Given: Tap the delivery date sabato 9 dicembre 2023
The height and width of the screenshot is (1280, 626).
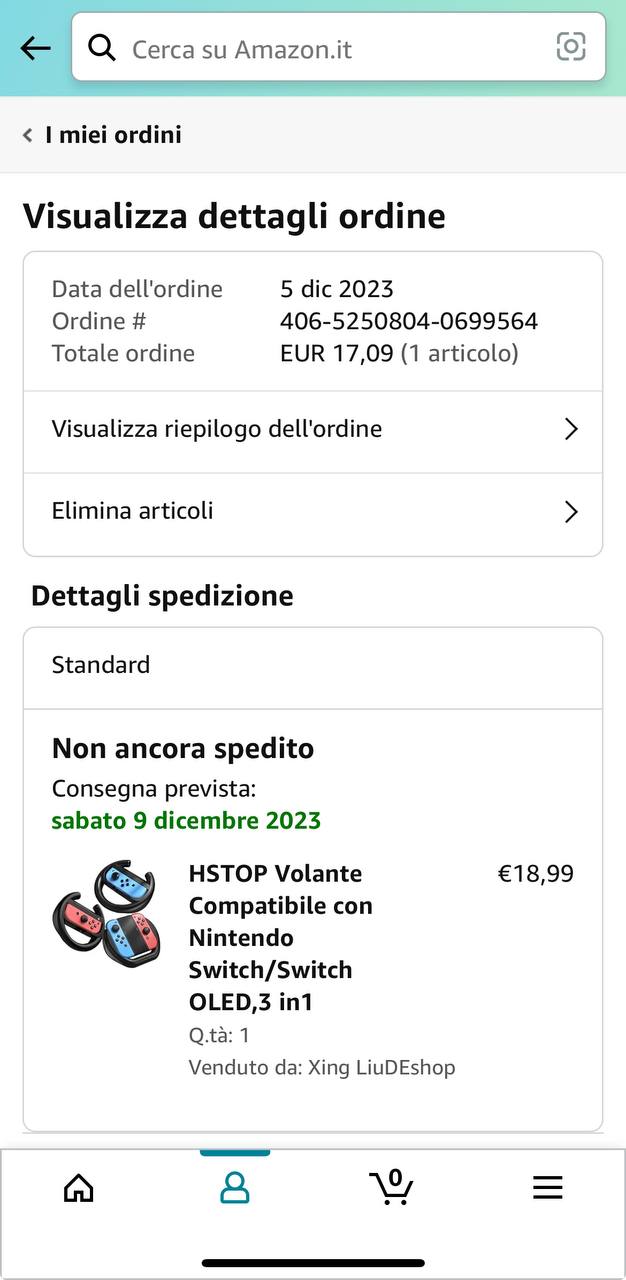Looking at the screenshot, I should point(186,821).
